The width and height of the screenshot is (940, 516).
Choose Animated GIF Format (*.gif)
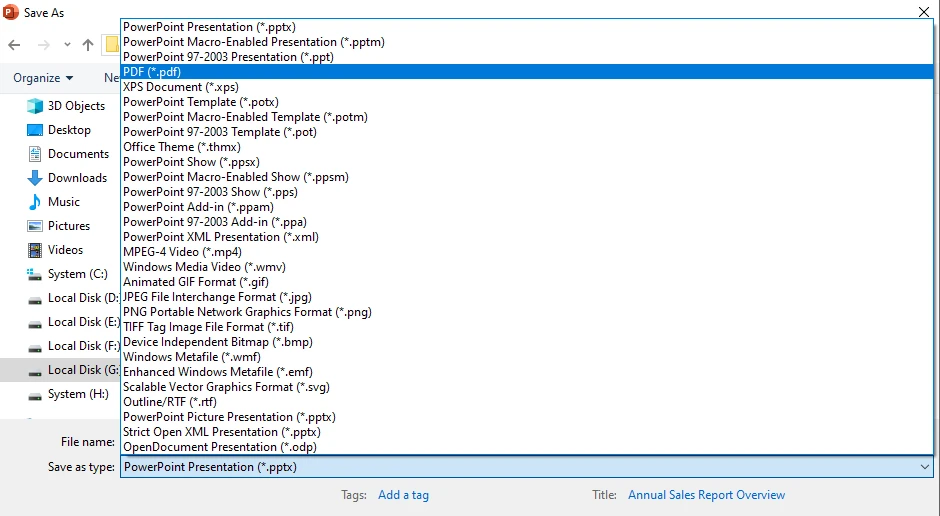(x=527, y=282)
